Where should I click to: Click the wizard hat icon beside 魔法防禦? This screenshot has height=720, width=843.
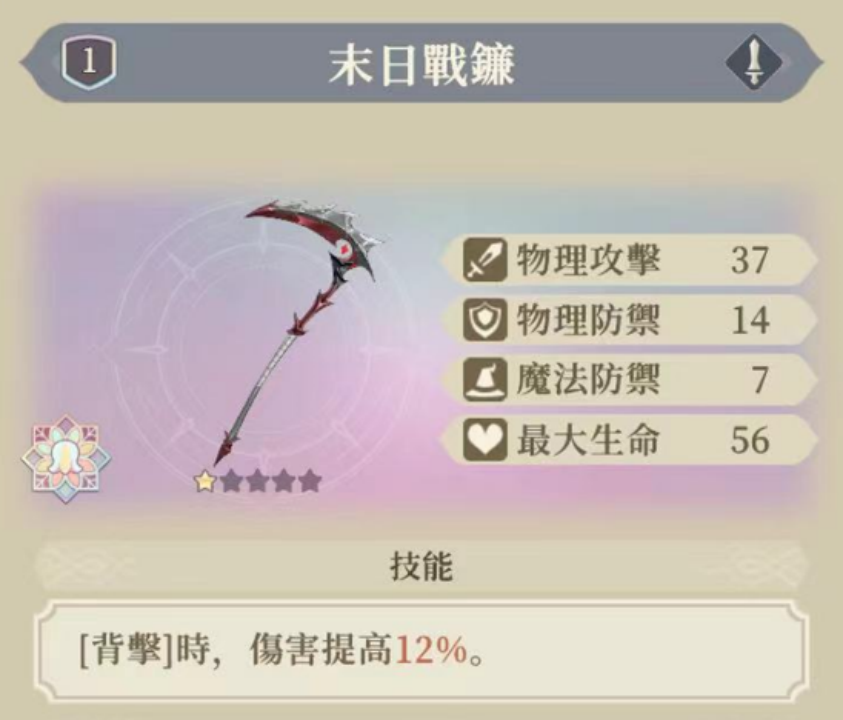click(484, 380)
